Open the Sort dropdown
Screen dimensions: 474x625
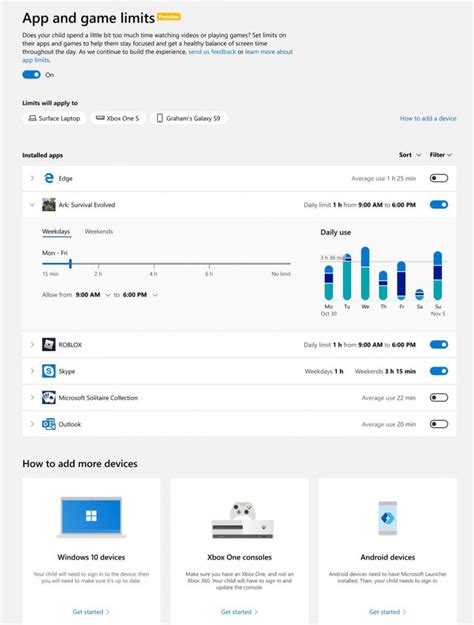[x=410, y=155]
